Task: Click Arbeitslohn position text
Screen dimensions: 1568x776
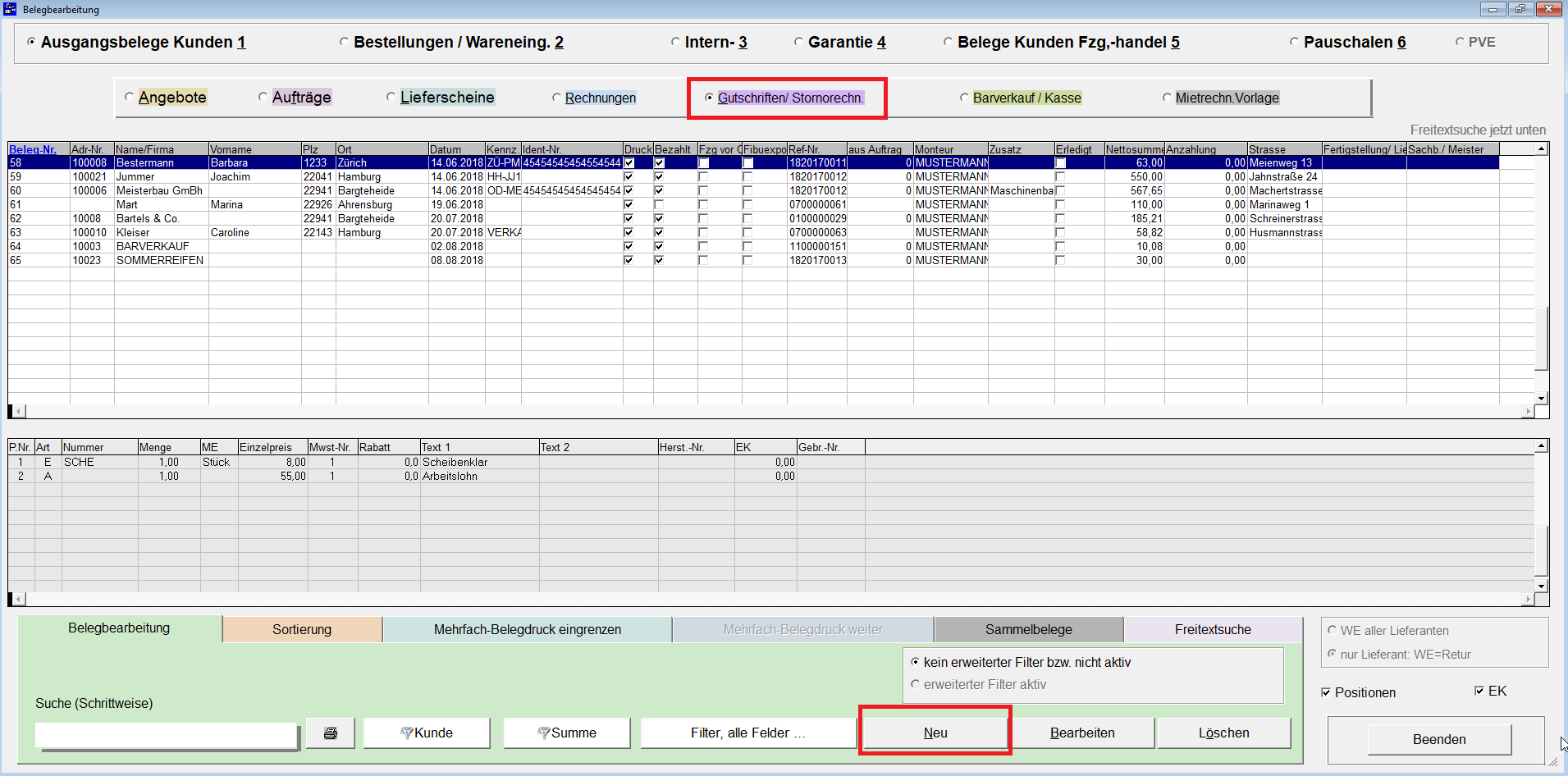Action: pyautogui.click(x=450, y=476)
